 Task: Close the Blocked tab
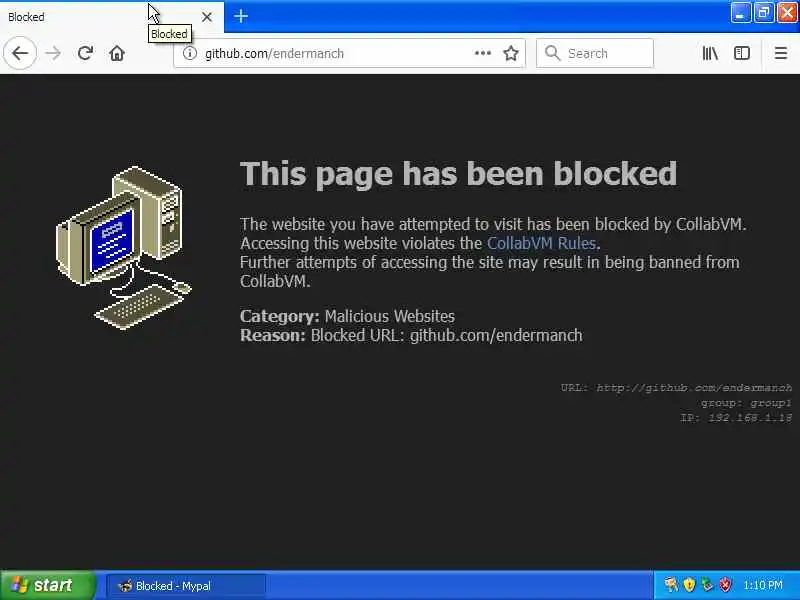tap(207, 17)
